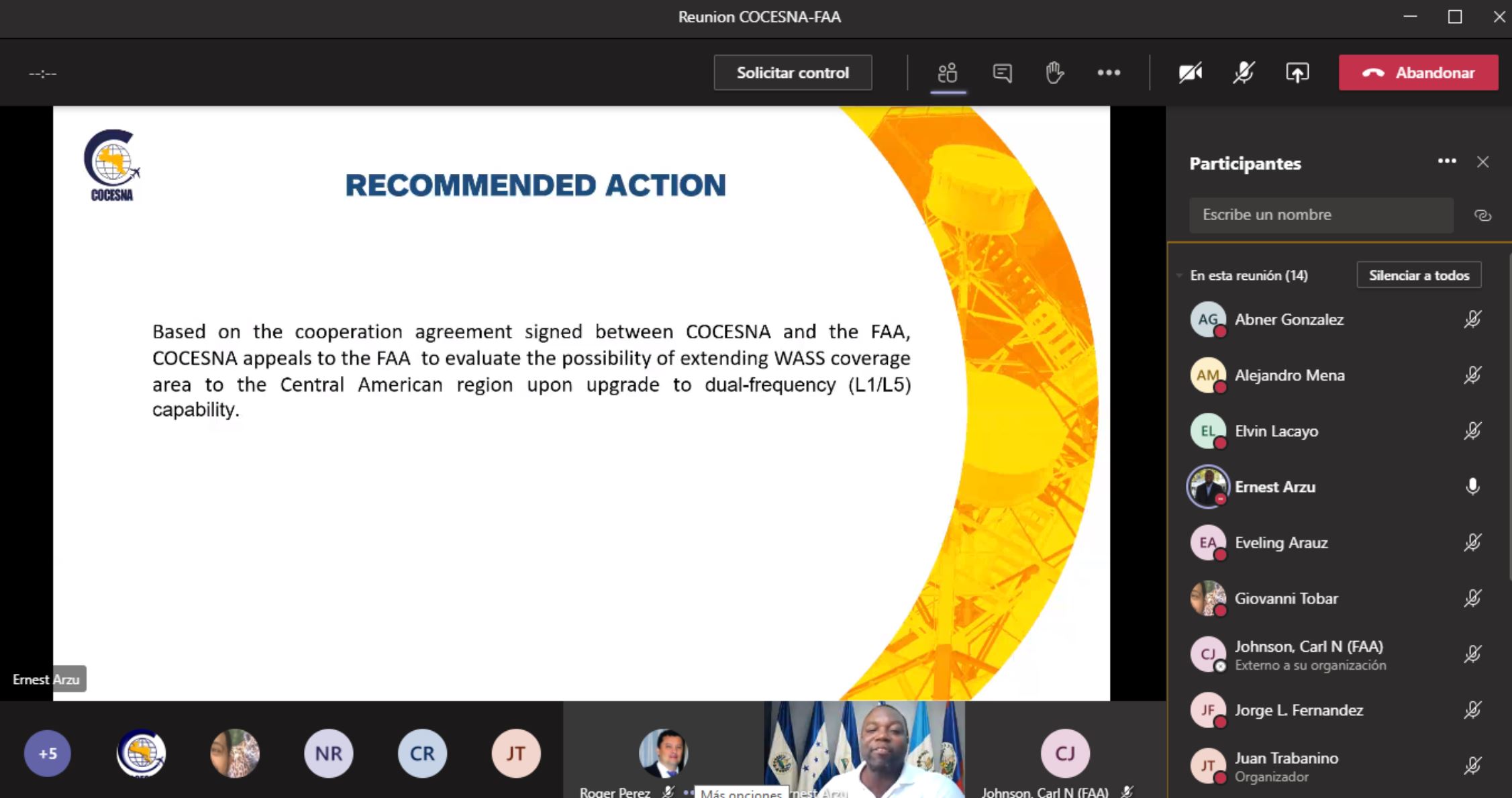This screenshot has height=798, width=1512.
Task: Open the meeting chat icon
Action: pos(1002,72)
